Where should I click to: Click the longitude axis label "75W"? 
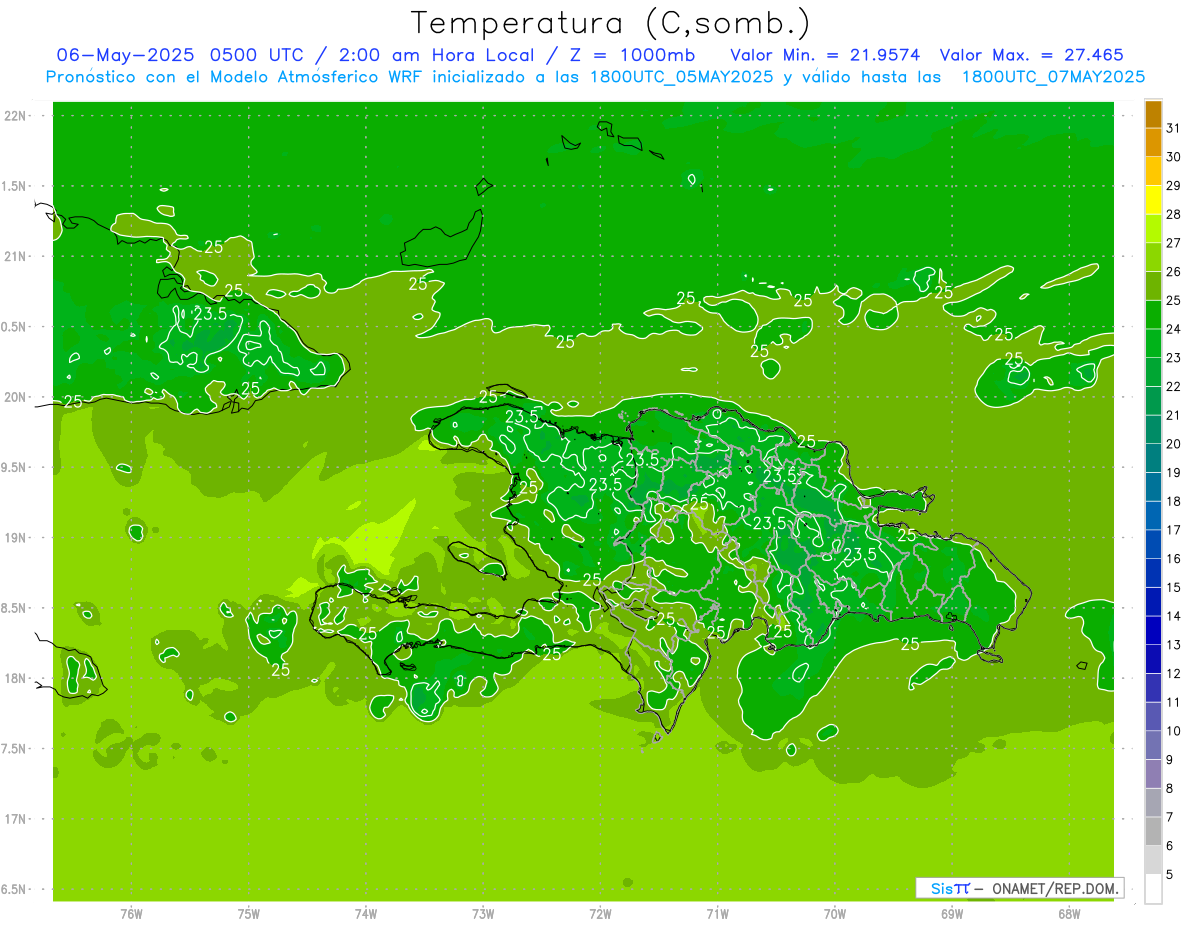click(x=248, y=914)
